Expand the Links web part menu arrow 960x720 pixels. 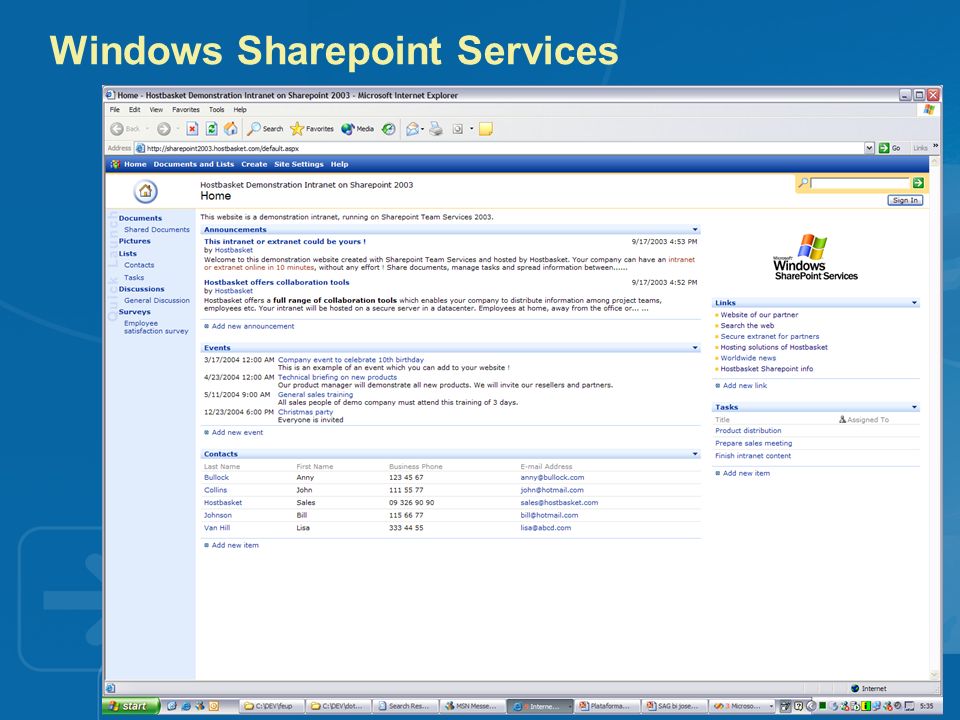tap(914, 303)
